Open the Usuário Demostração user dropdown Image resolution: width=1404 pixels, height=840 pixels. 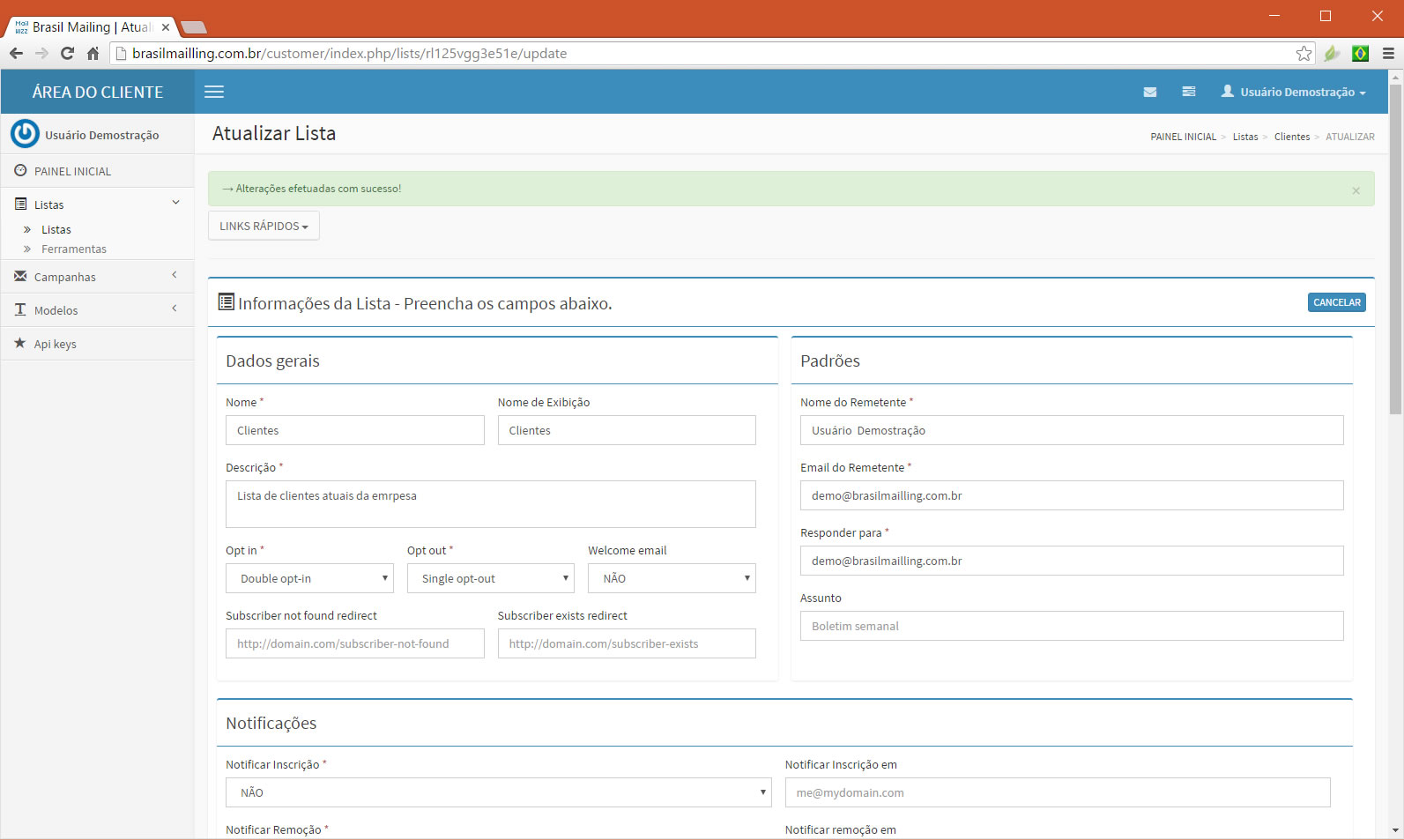(x=1294, y=92)
